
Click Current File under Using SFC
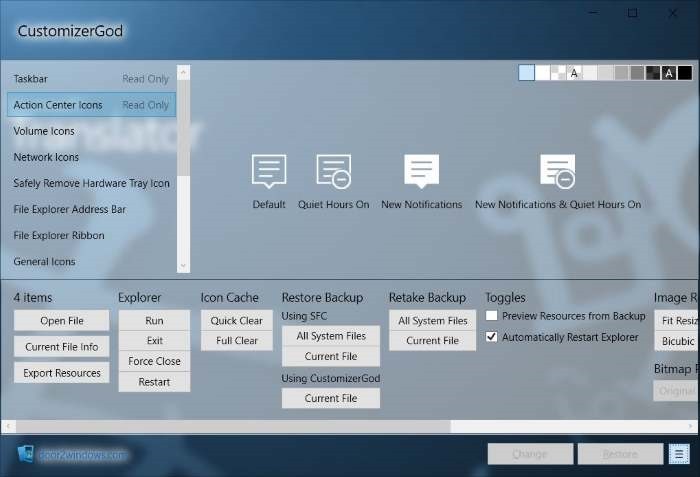click(x=331, y=356)
